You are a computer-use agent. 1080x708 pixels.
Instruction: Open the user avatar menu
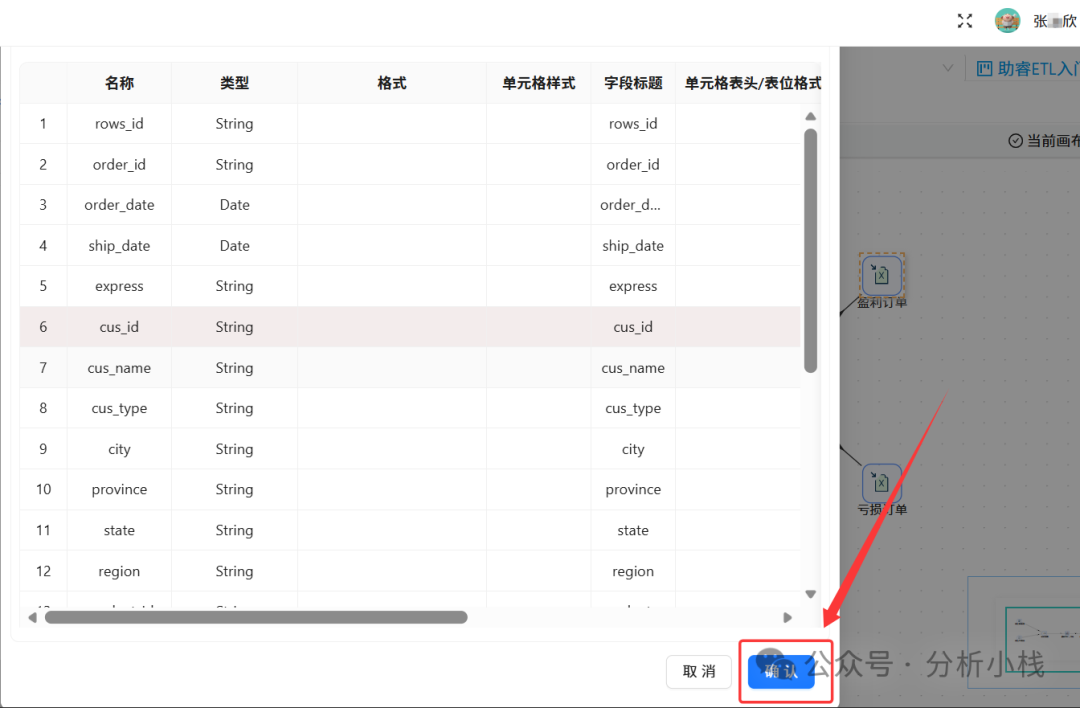1007,21
